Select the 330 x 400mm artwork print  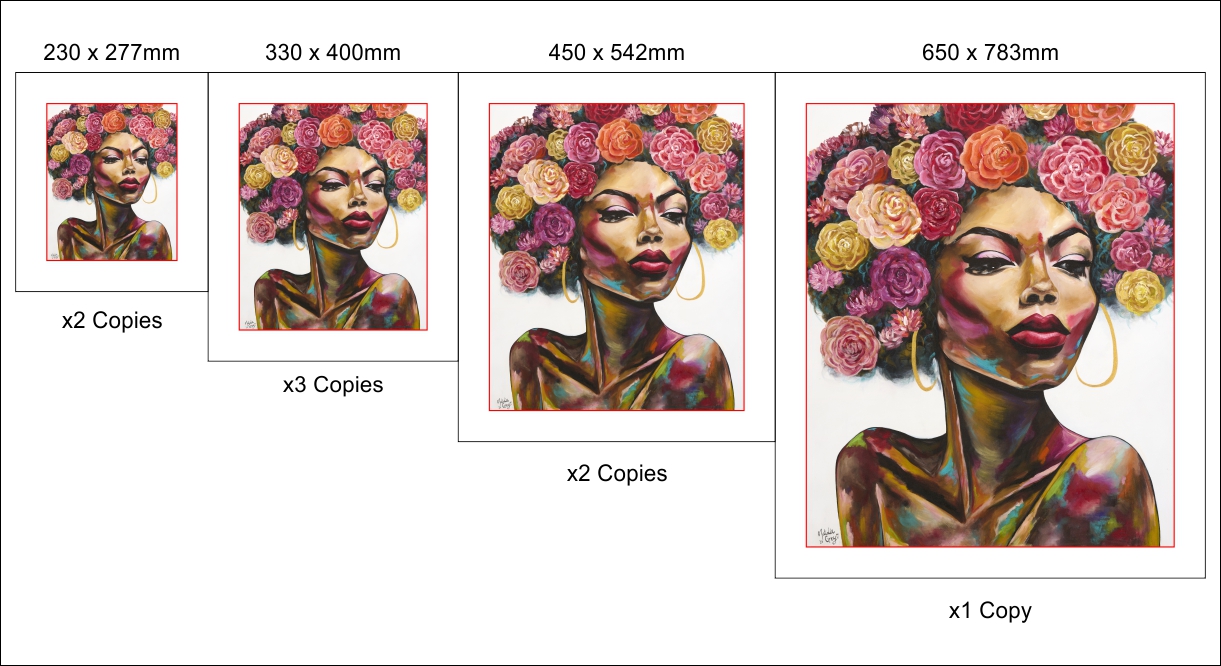coord(333,217)
